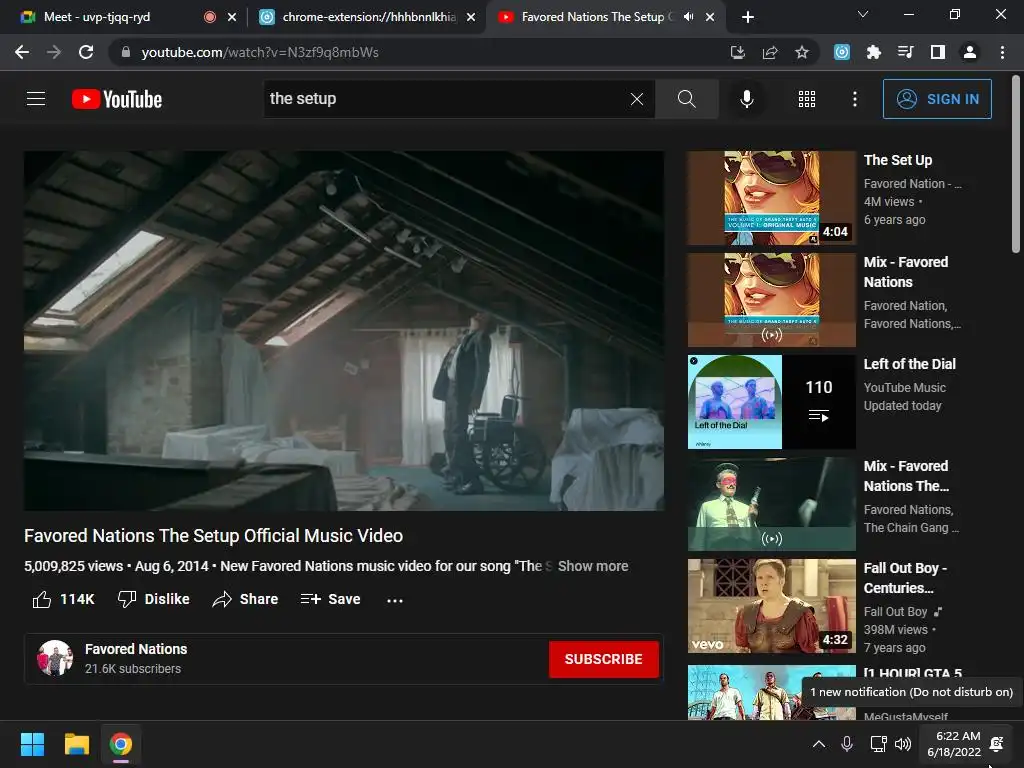Open tab search chevron
Image resolution: width=1024 pixels, height=768 pixels.
point(863,14)
